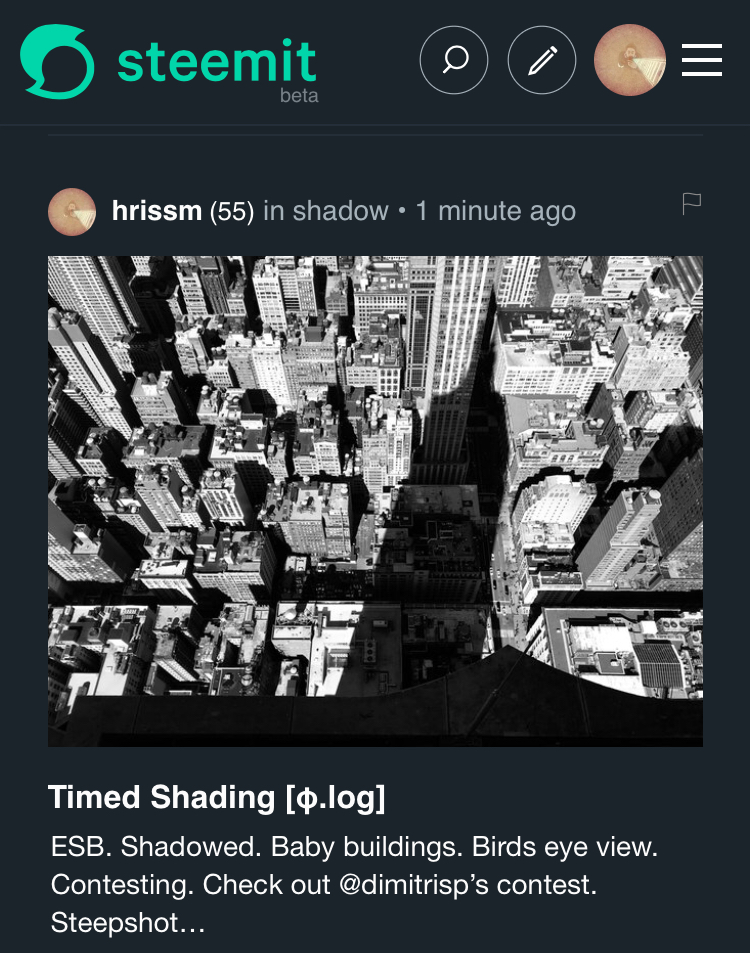The image size is (750, 953).
Task: Open the hrissm author profile link
Action: pos(157,211)
